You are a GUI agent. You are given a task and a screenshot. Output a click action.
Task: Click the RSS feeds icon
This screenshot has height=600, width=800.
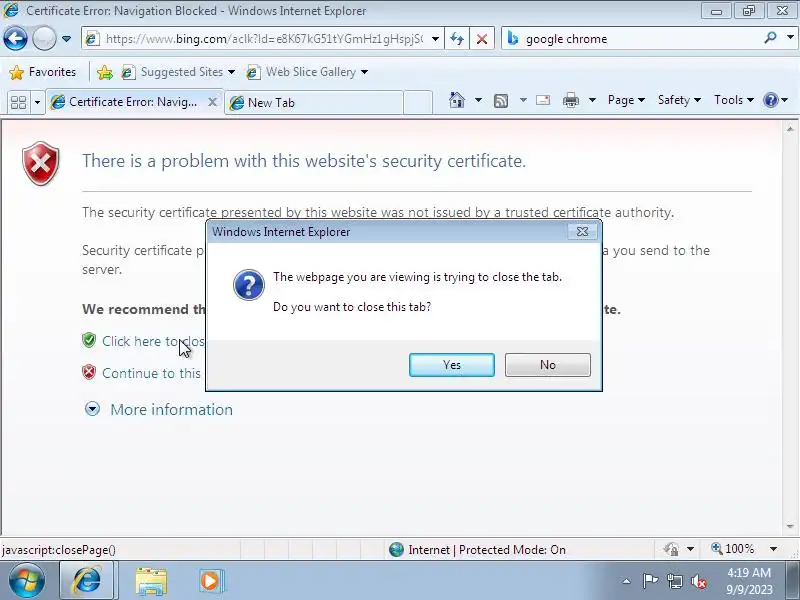(x=501, y=101)
